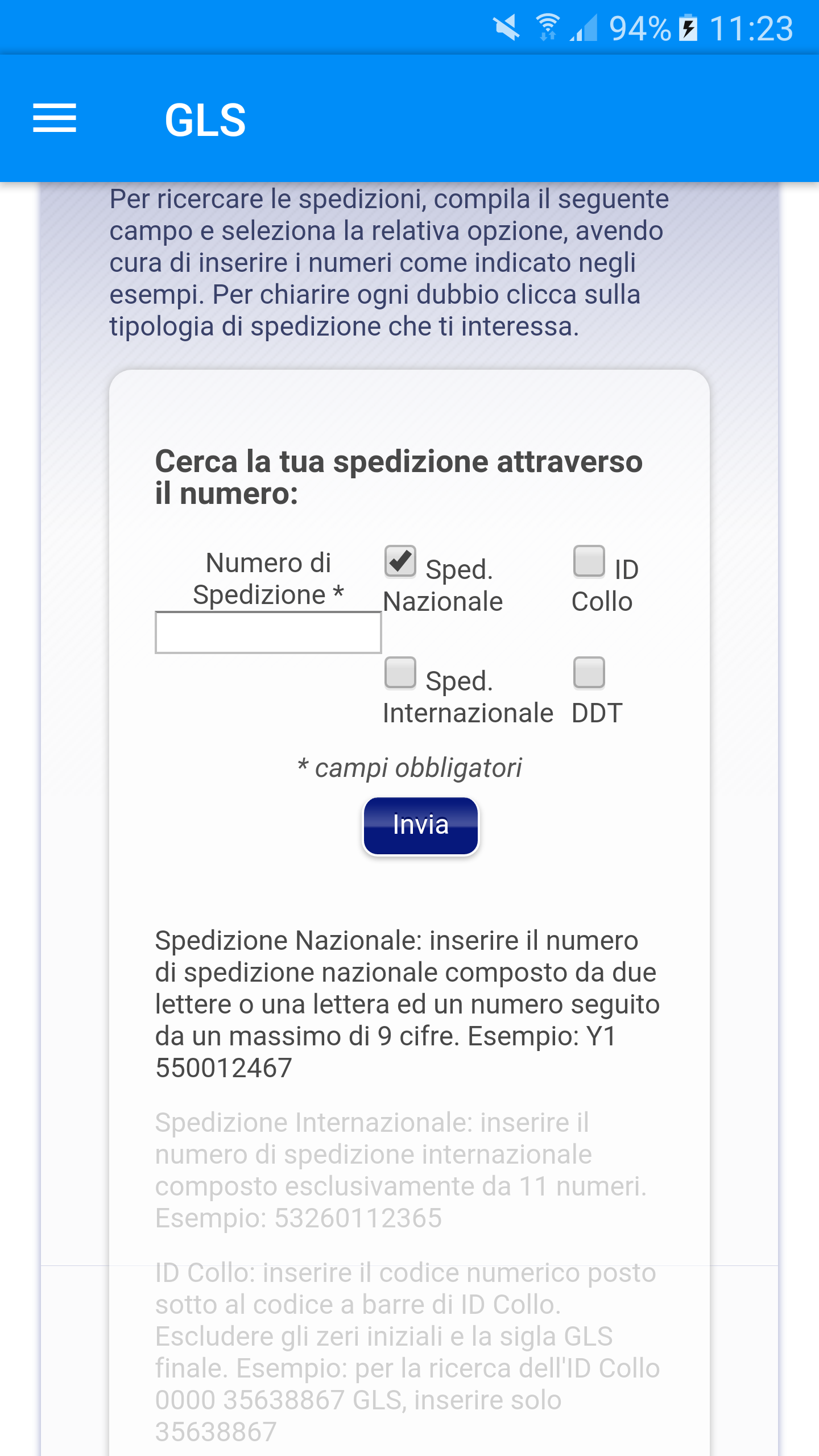Tap the Sped. Nazionale label

(x=444, y=586)
